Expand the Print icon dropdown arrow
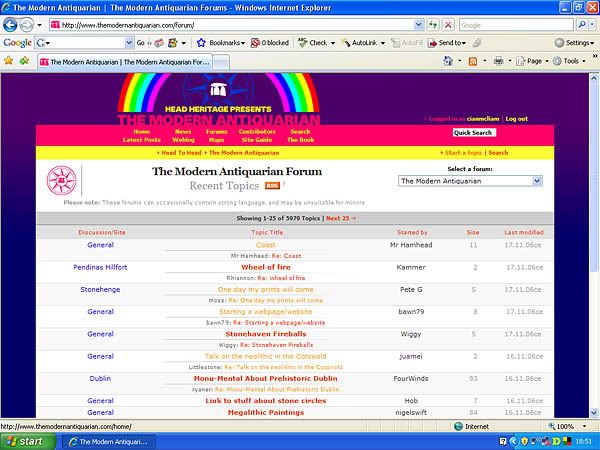The height and width of the screenshot is (450, 600). click(510, 61)
